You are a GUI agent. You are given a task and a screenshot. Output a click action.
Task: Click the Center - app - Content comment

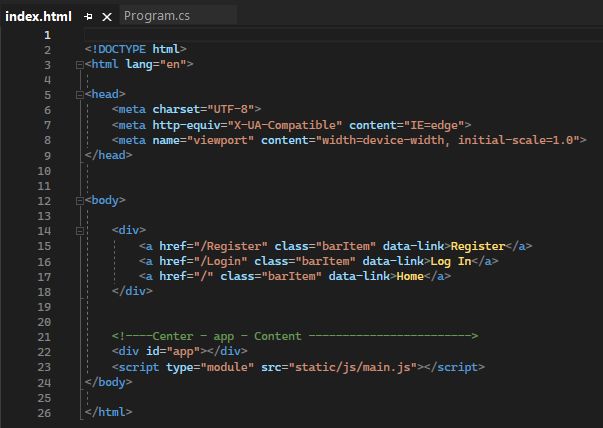[295, 336]
